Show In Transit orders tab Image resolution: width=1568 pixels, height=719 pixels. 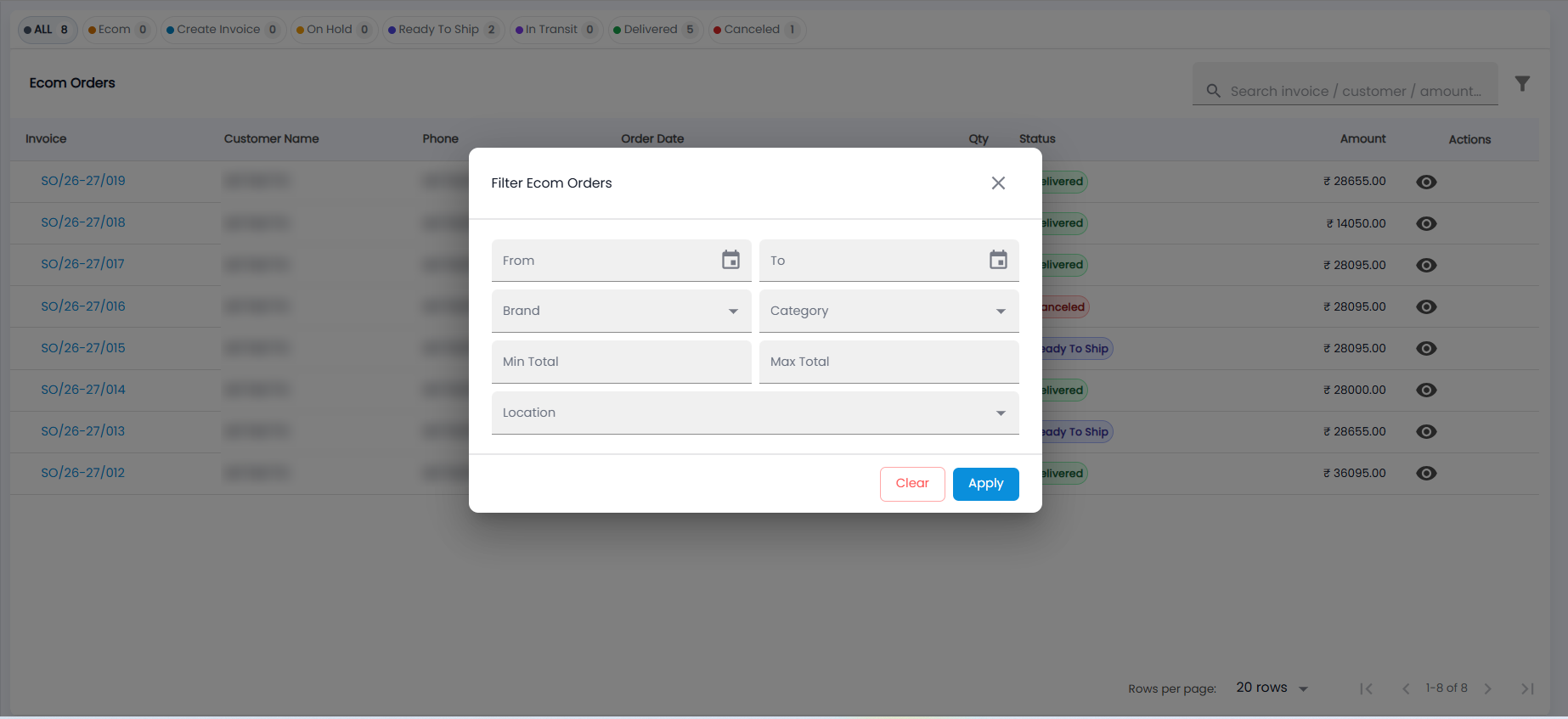[x=556, y=30]
